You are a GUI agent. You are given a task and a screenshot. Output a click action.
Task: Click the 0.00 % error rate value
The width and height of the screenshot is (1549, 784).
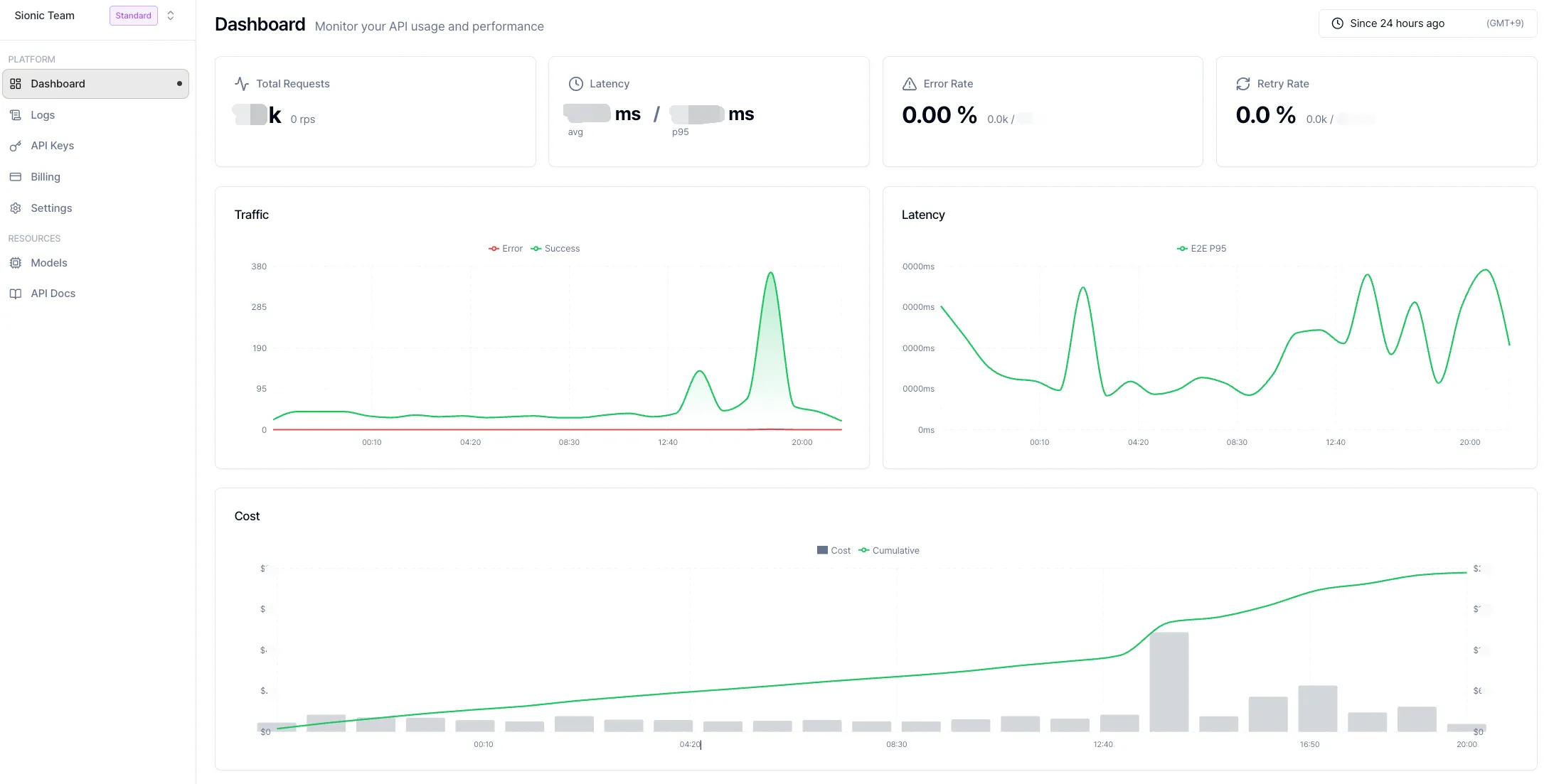point(939,115)
